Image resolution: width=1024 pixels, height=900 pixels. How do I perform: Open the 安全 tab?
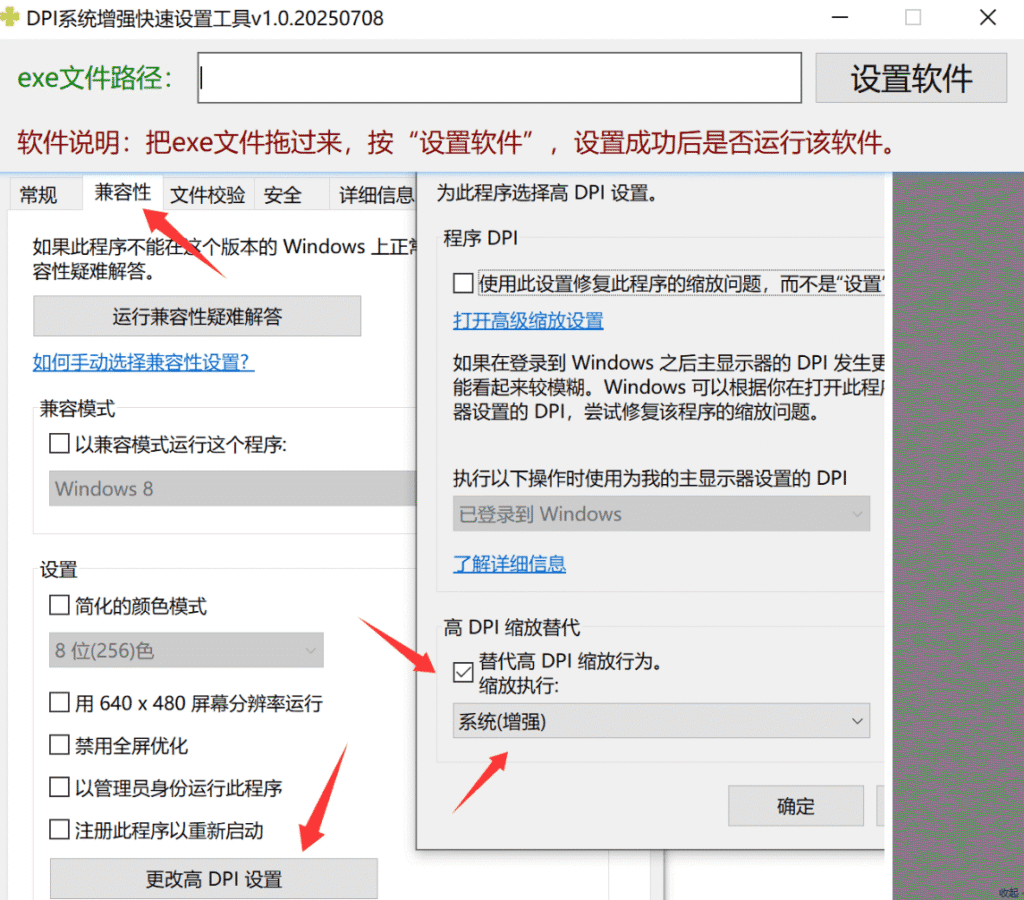tap(285, 194)
